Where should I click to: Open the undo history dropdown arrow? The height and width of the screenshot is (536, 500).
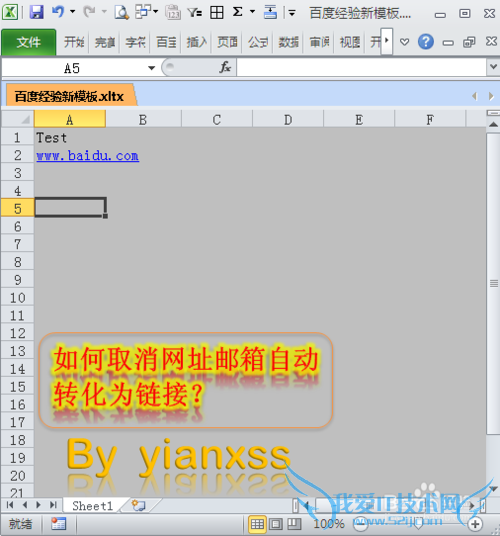tap(72, 12)
